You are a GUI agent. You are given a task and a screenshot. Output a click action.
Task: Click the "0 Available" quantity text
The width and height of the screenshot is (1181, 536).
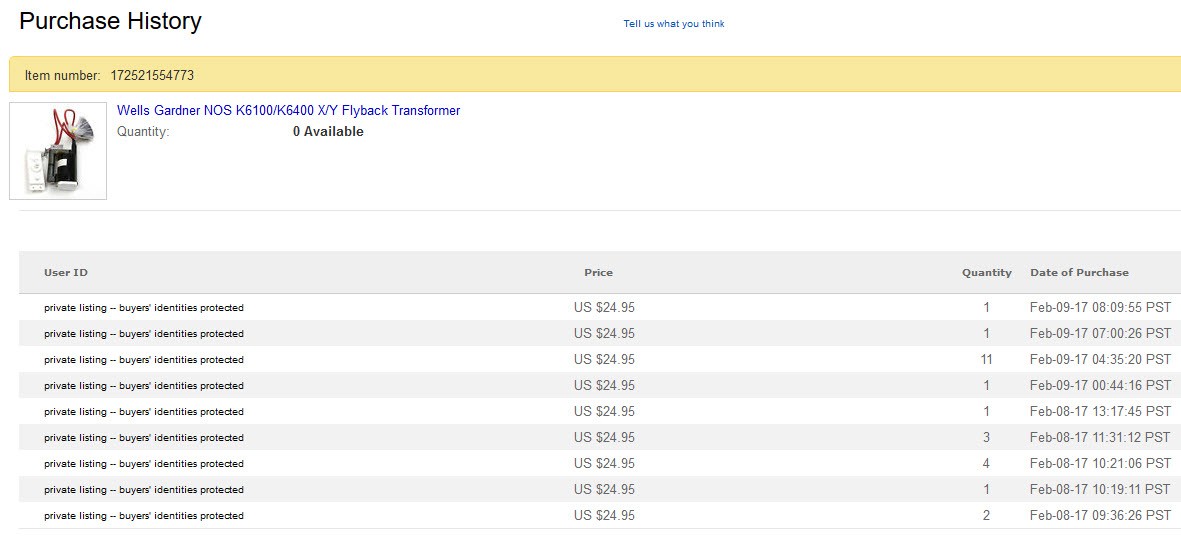click(328, 132)
